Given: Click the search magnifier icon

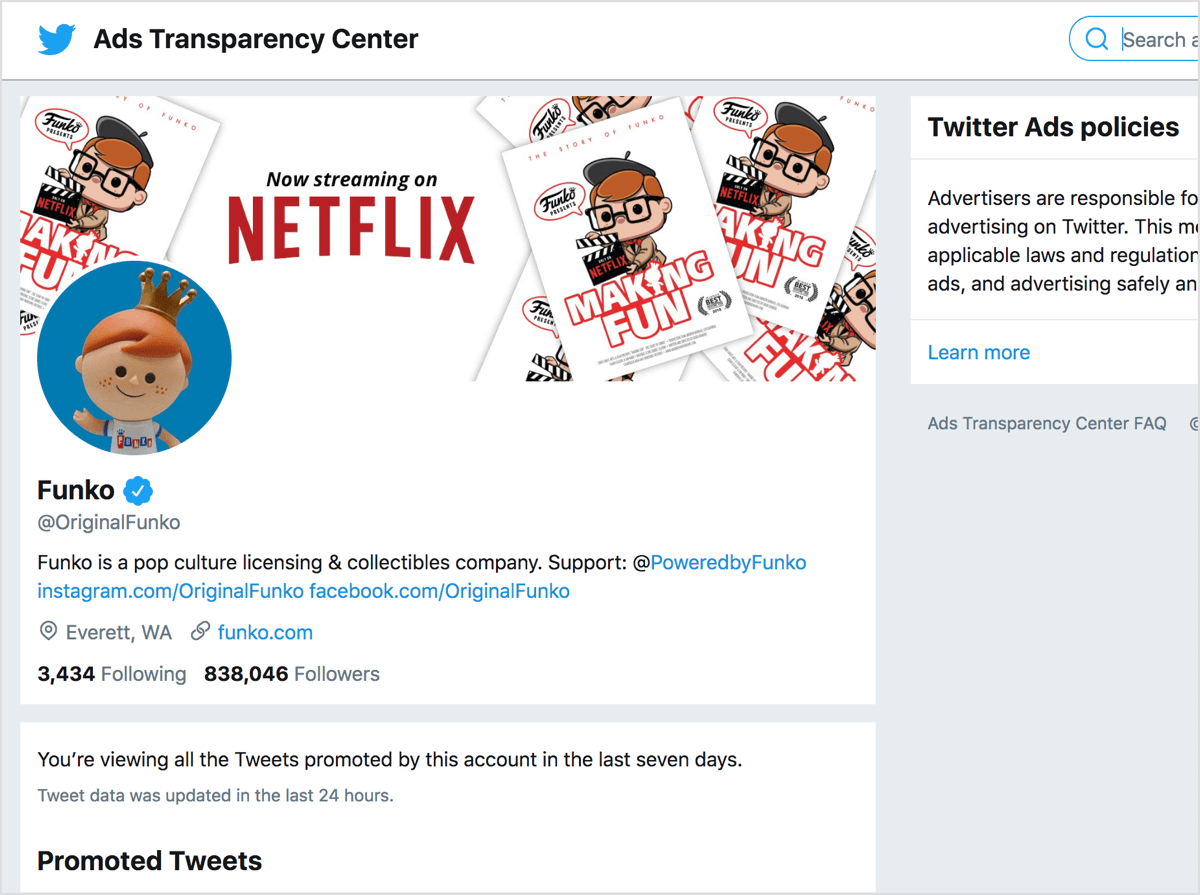Looking at the screenshot, I should 1097,38.
